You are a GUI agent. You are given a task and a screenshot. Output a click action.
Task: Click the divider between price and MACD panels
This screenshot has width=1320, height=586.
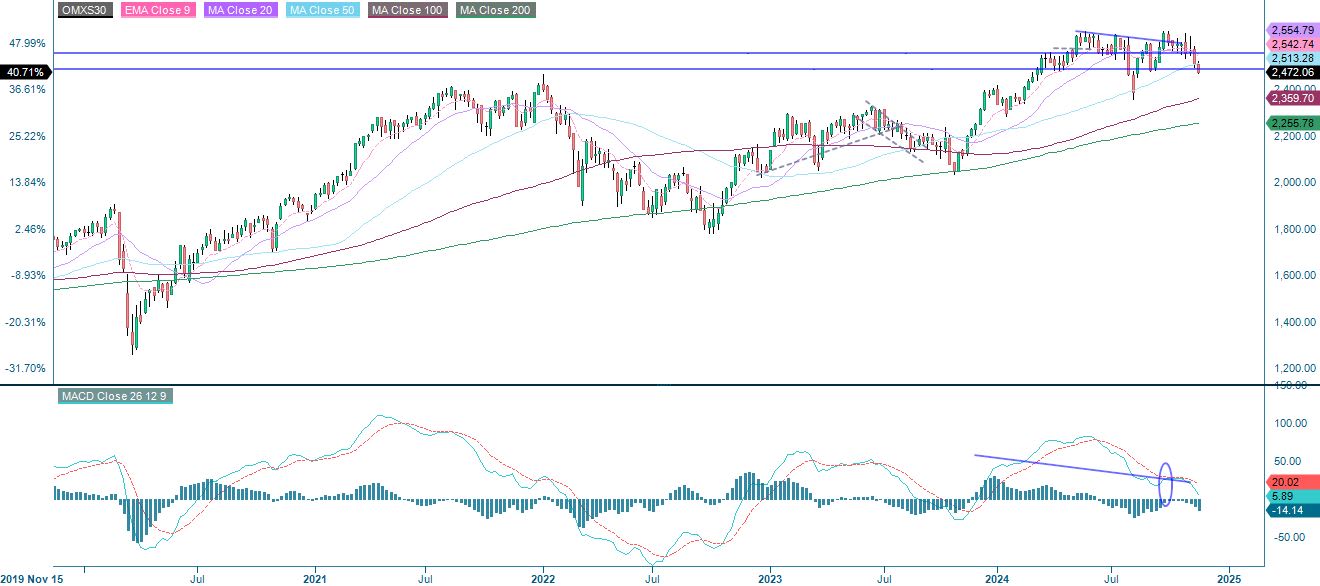pyautogui.click(x=660, y=385)
